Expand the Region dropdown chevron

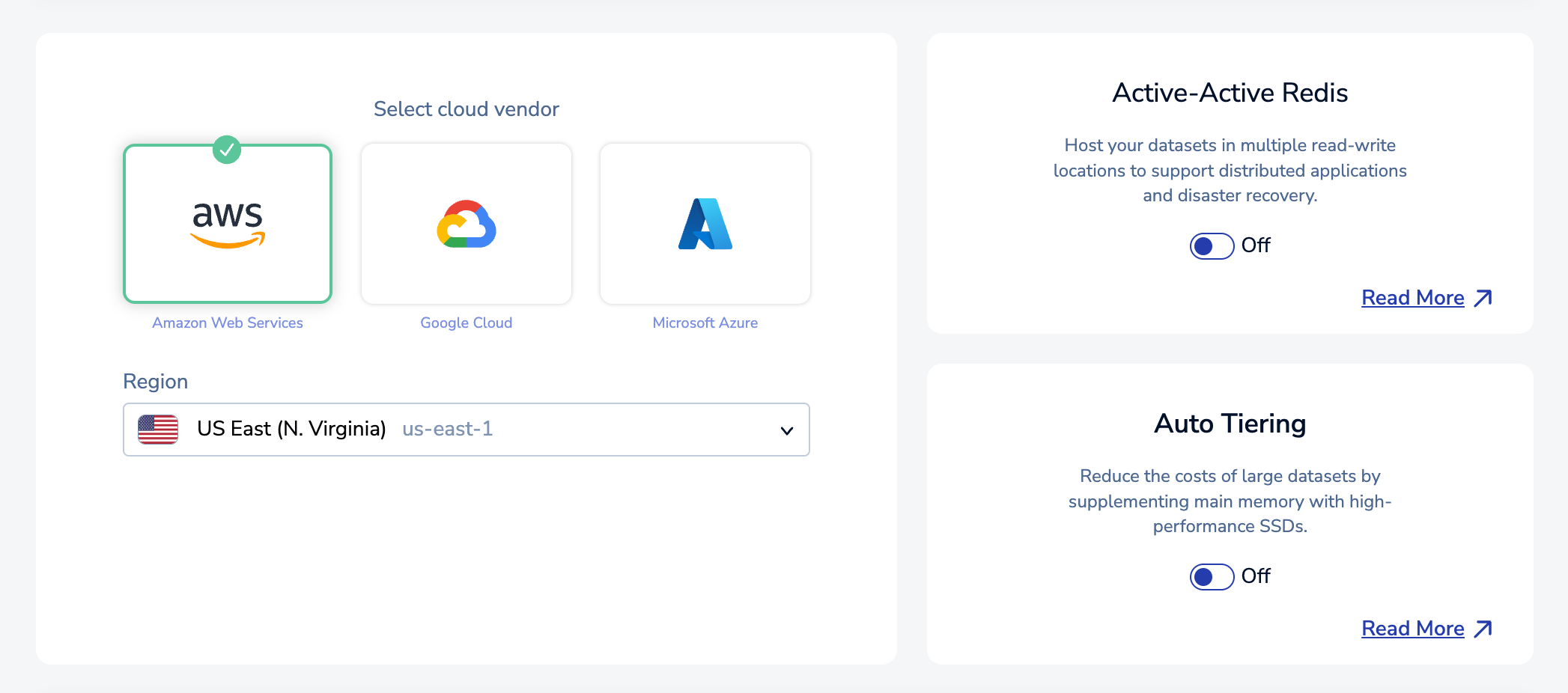(786, 430)
